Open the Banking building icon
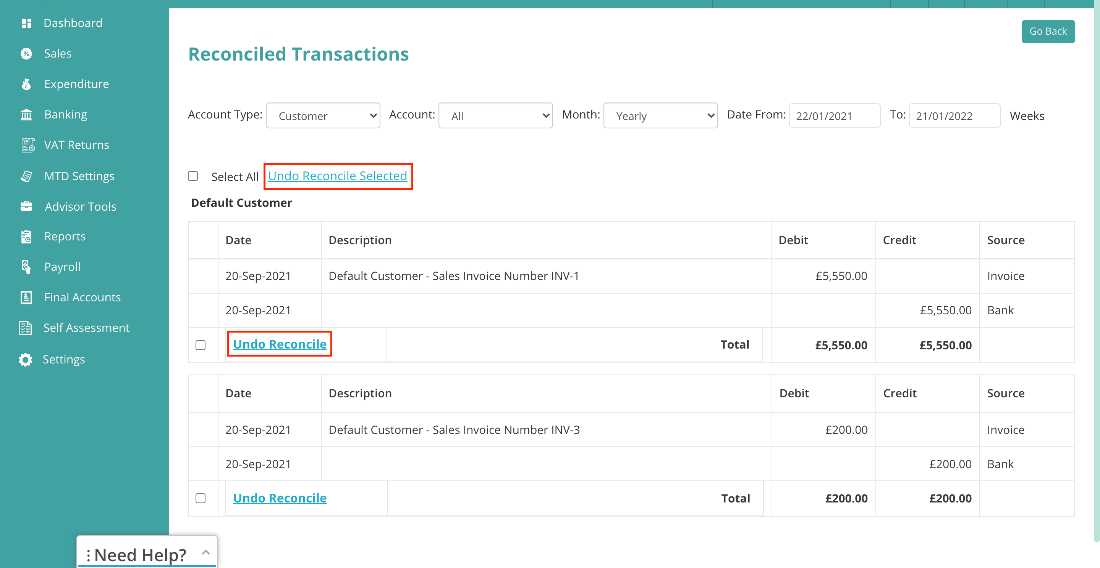The image size is (1100, 568). [27, 114]
